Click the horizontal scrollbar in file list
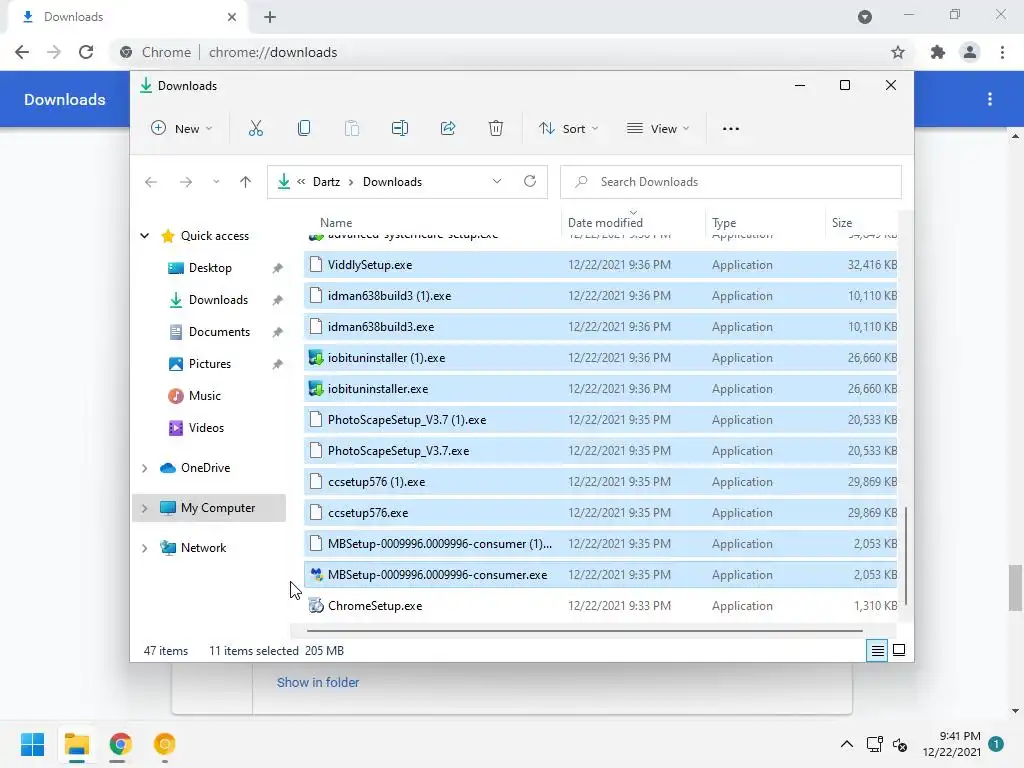The image size is (1024, 768). click(x=584, y=631)
